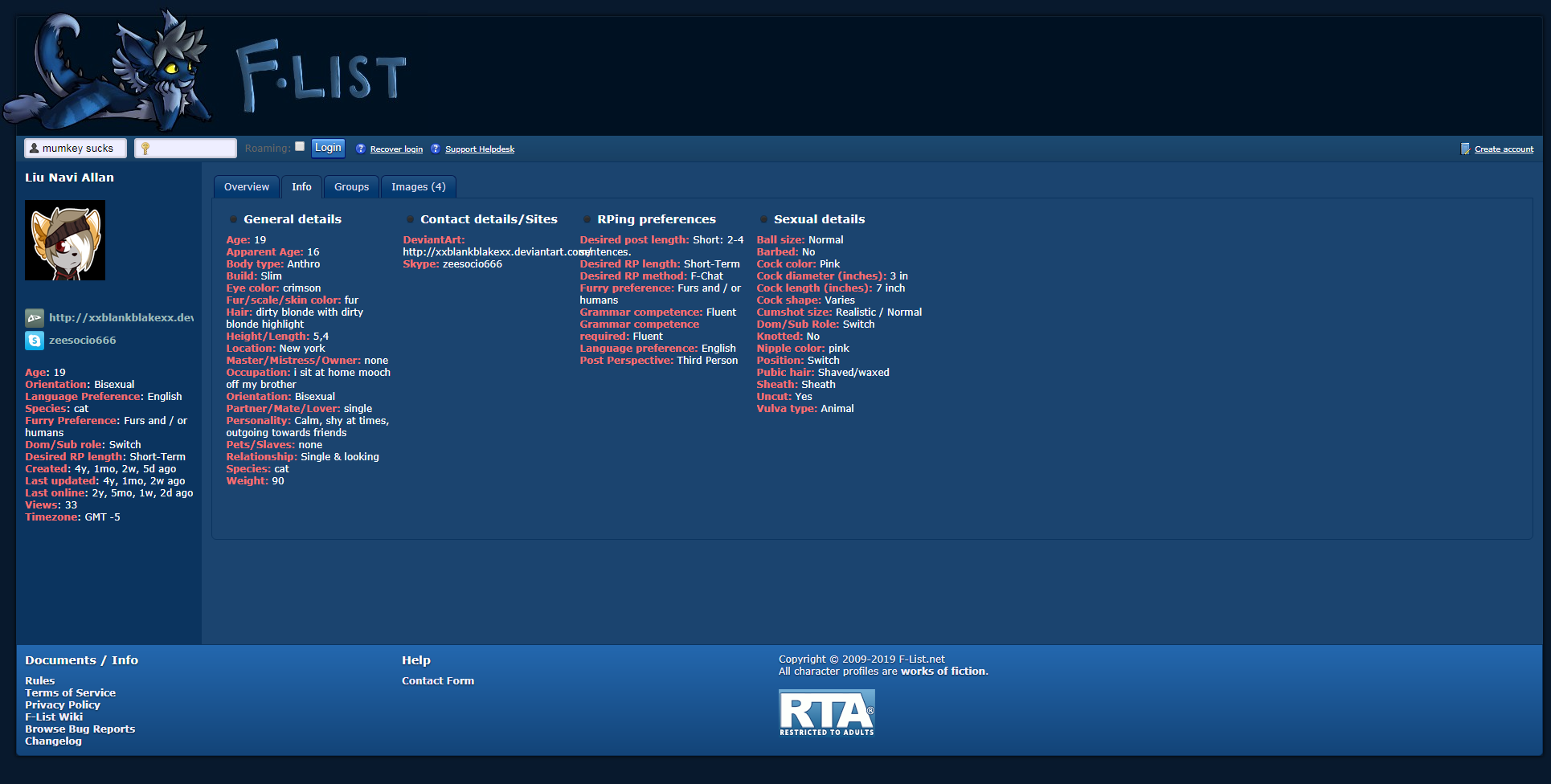Click the Desired RP method: F-Chat entry
Image resolution: width=1551 pixels, height=784 pixels.
point(651,276)
